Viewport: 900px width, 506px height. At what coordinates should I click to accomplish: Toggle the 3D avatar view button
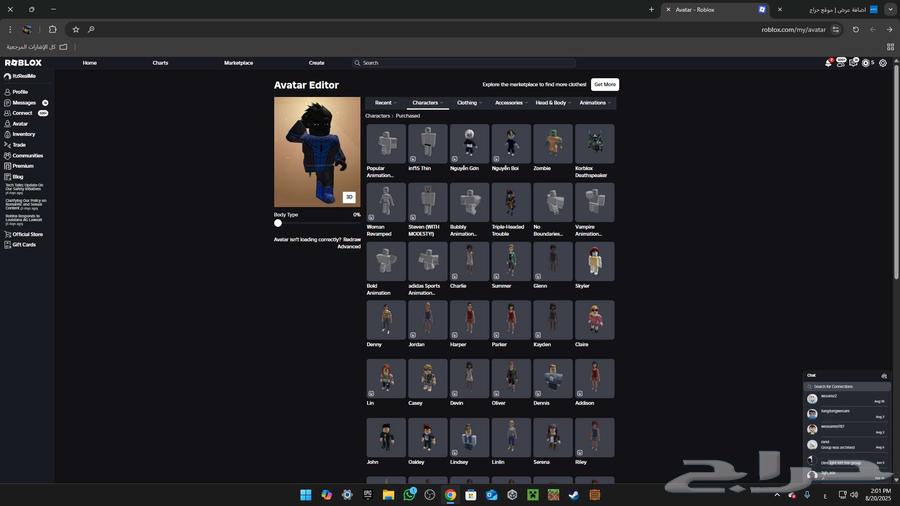click(x=349, y=197)
